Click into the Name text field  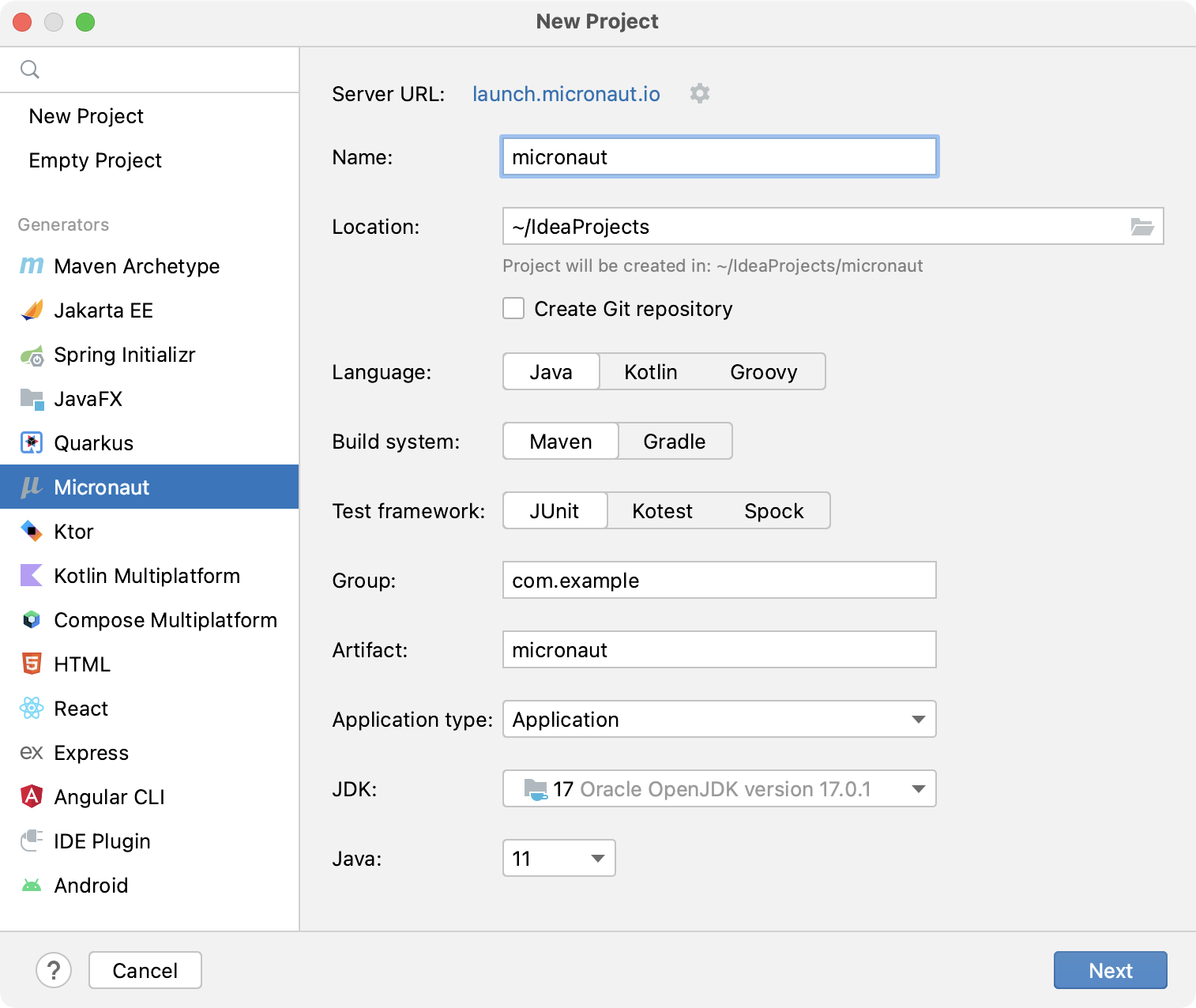720,156
